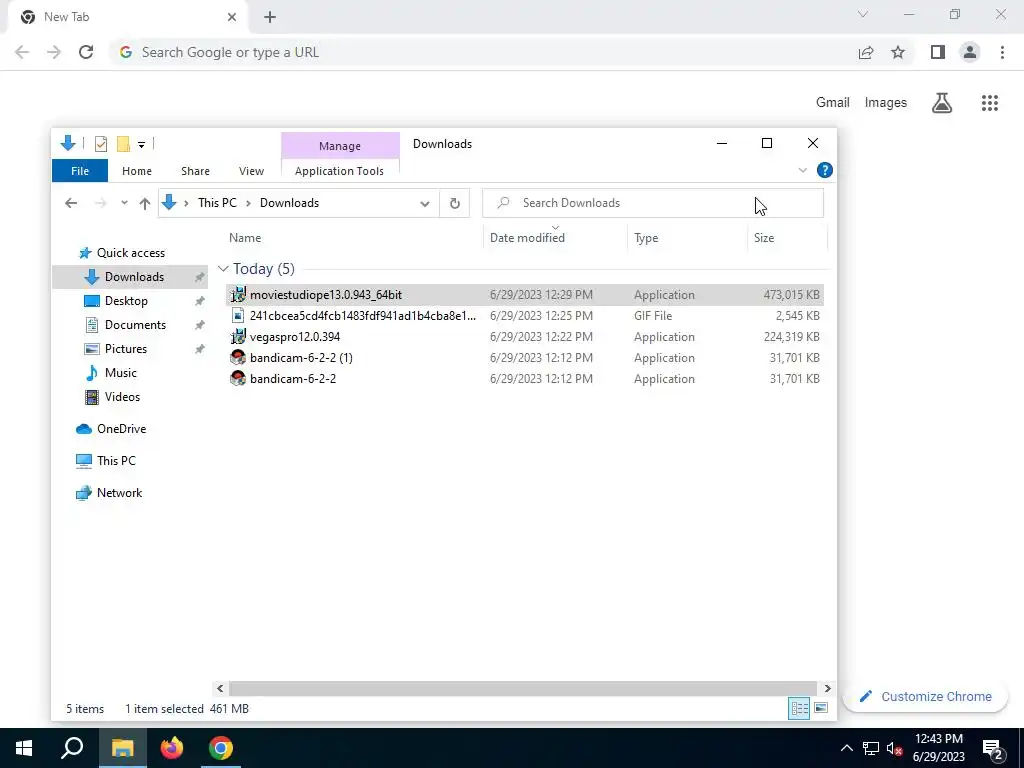Open taskbar search

(72, 748)
